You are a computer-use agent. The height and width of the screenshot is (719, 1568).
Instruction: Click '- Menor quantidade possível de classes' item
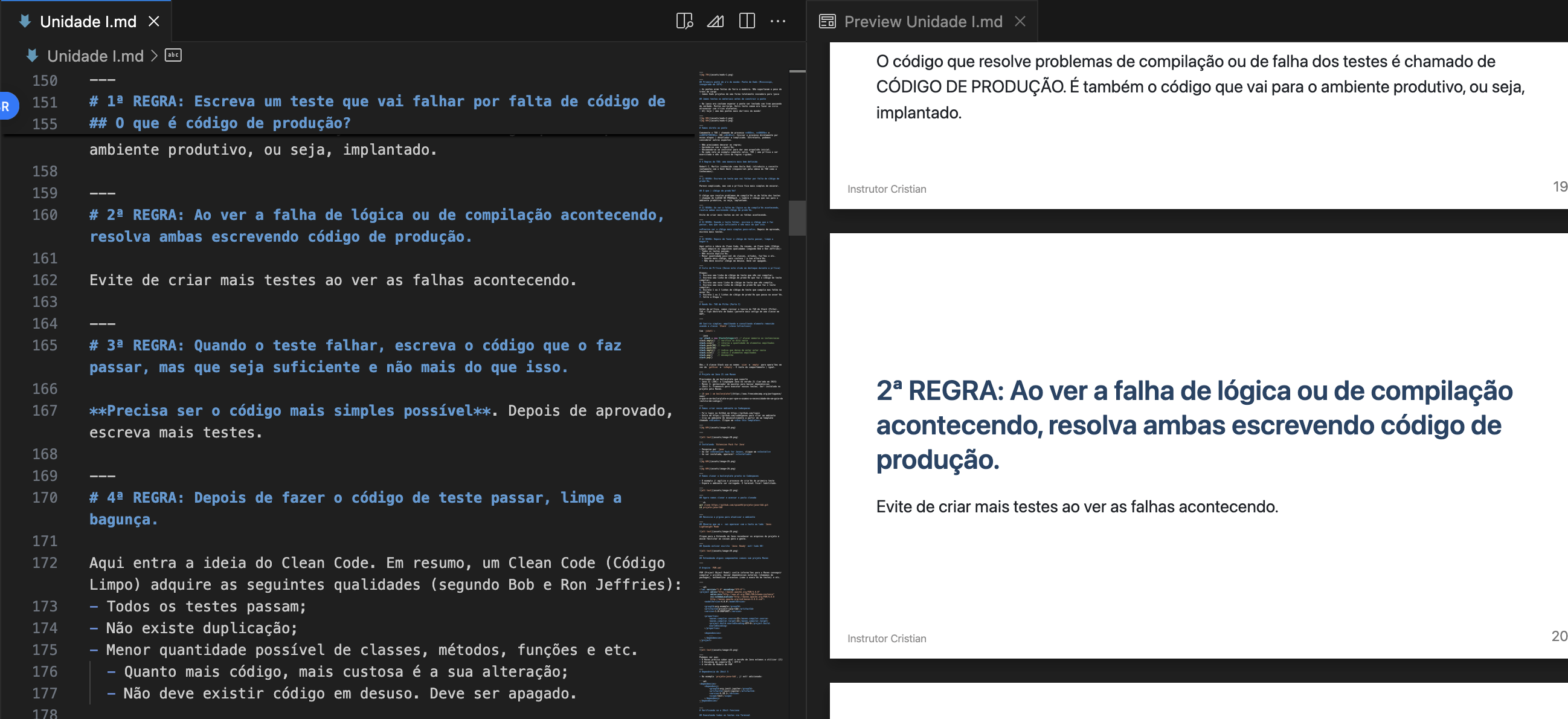tap(364, 650)
